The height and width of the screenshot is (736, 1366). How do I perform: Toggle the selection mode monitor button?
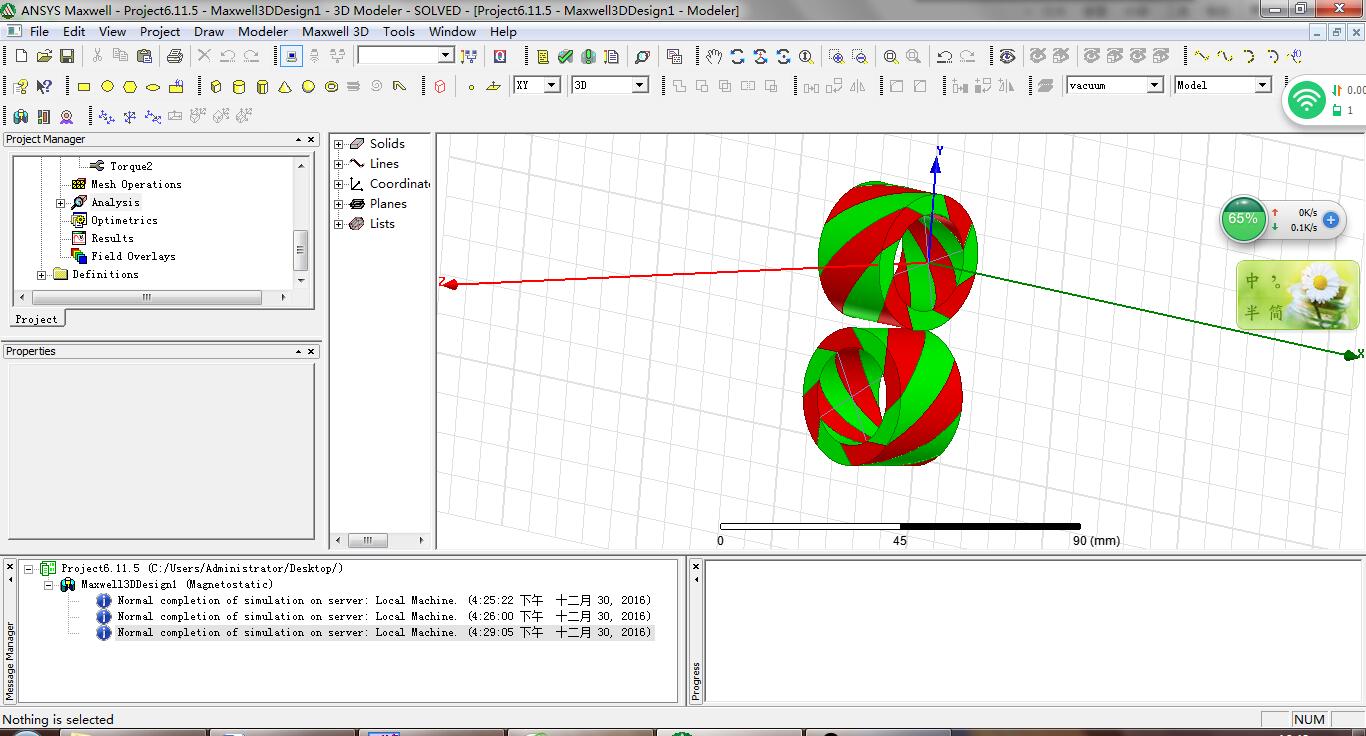291,57
